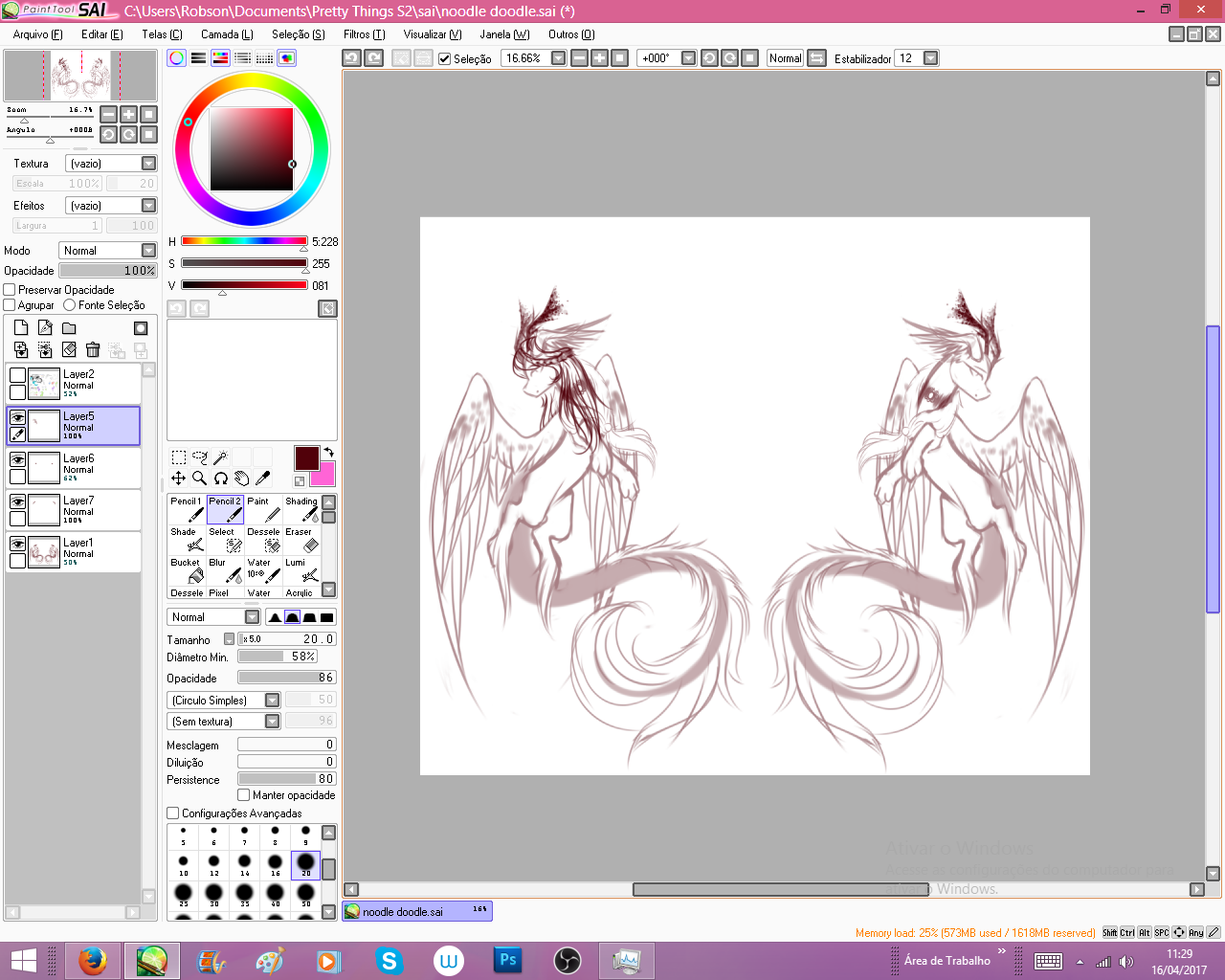Swap foreground and background colors
This screenshot has height=980, width=1225.
tap(328, 453)
